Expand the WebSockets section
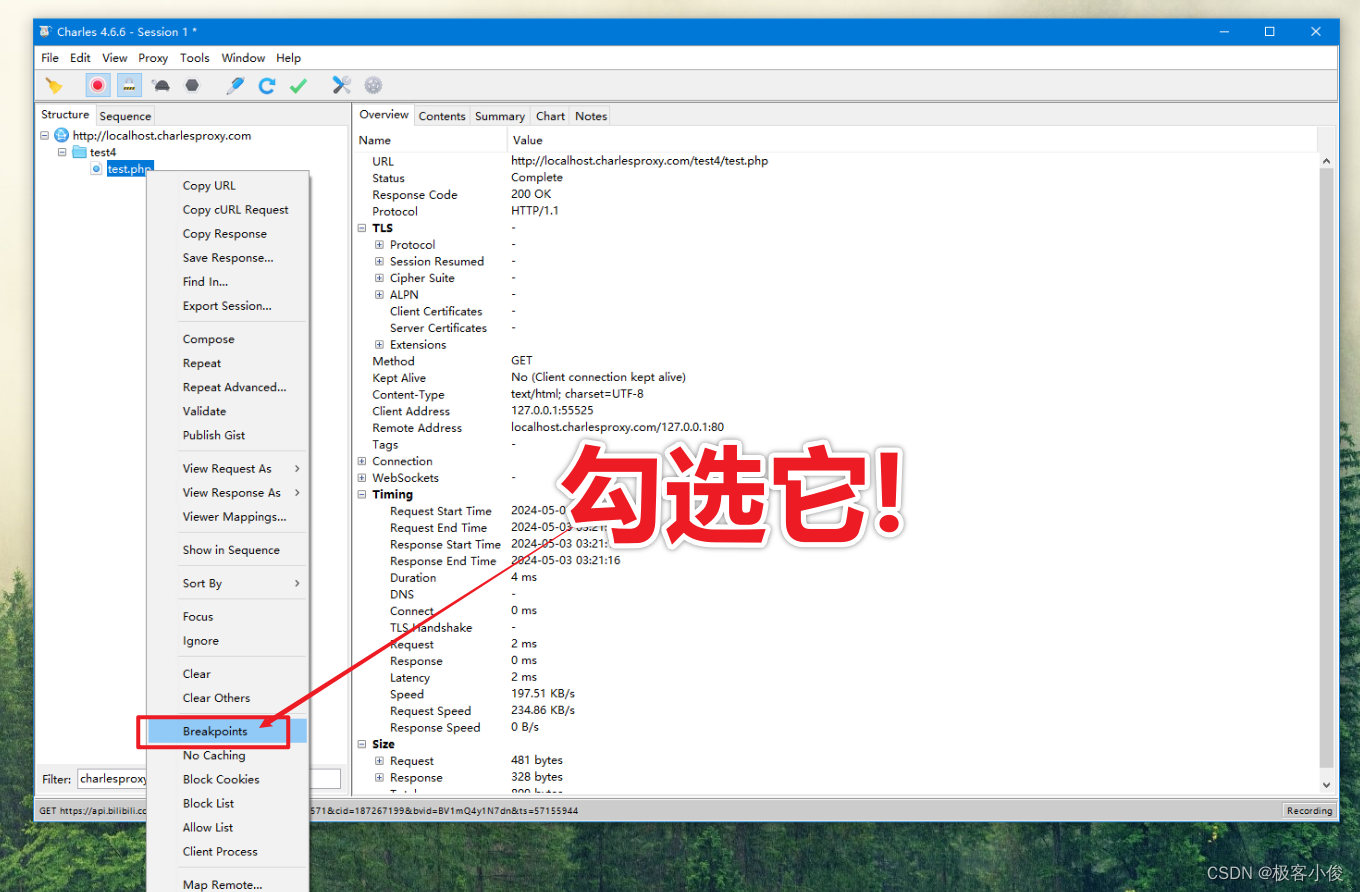The image size is (1360, 892). [x=362, y=478]
